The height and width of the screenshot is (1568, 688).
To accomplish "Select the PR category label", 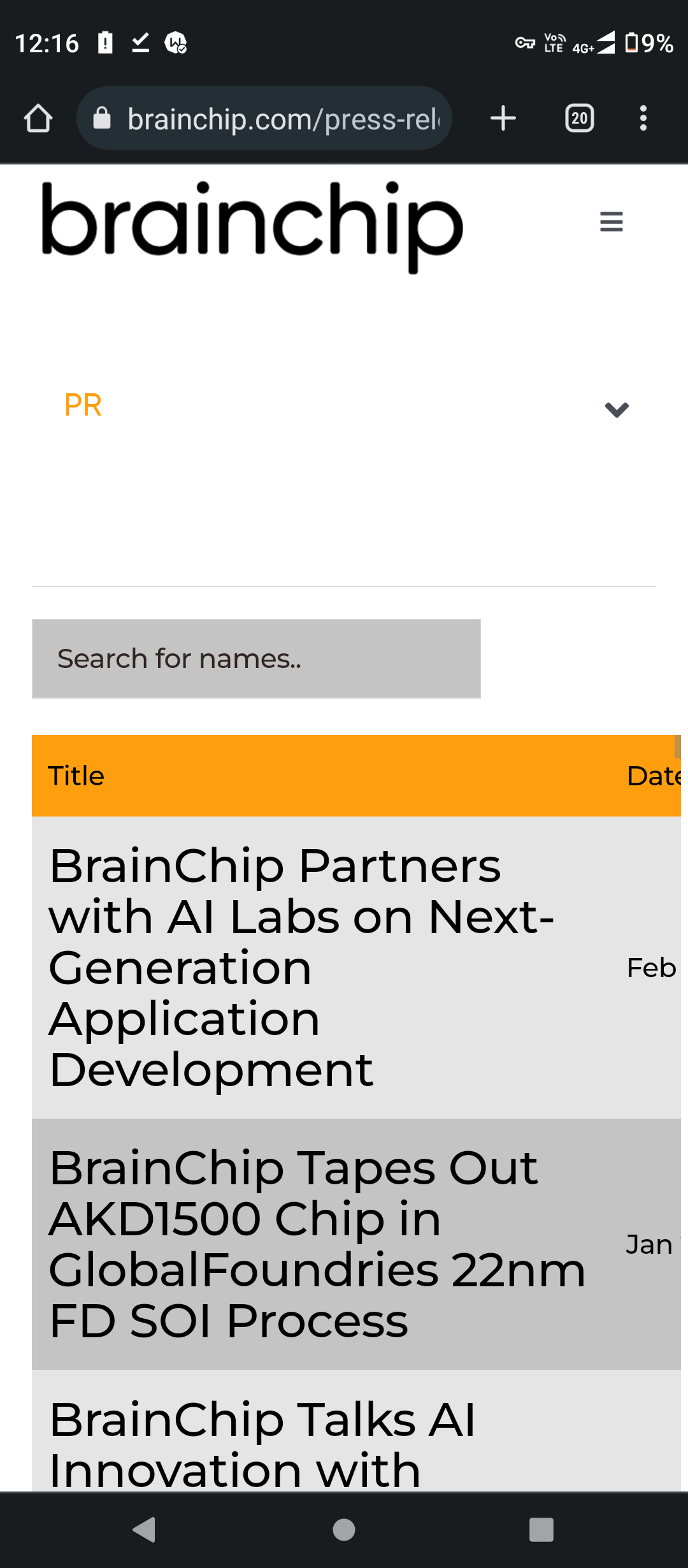I will (x=83, y=405).
